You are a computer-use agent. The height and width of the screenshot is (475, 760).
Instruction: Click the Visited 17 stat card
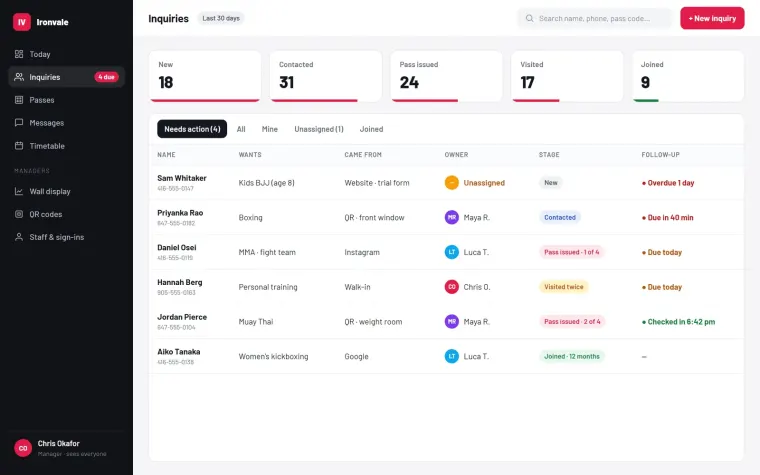pos(567,76)
